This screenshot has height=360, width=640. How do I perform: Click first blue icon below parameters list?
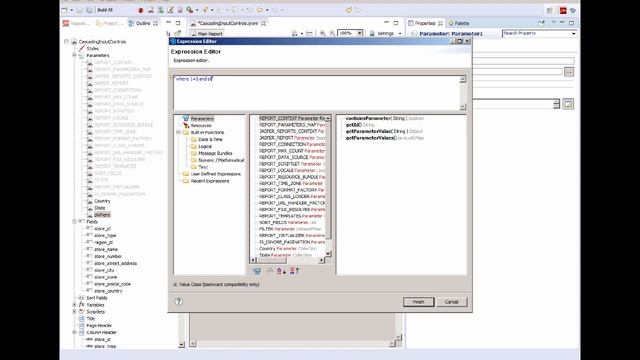click(257, 271)
